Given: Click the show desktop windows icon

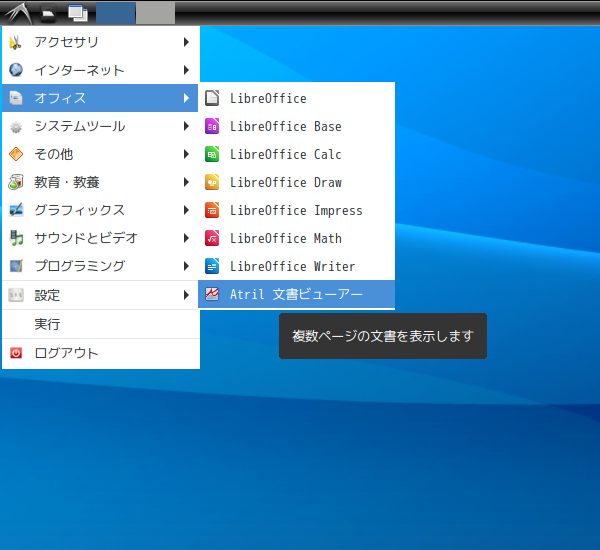Looking at the screenshot, I should (x=77, y=13).
